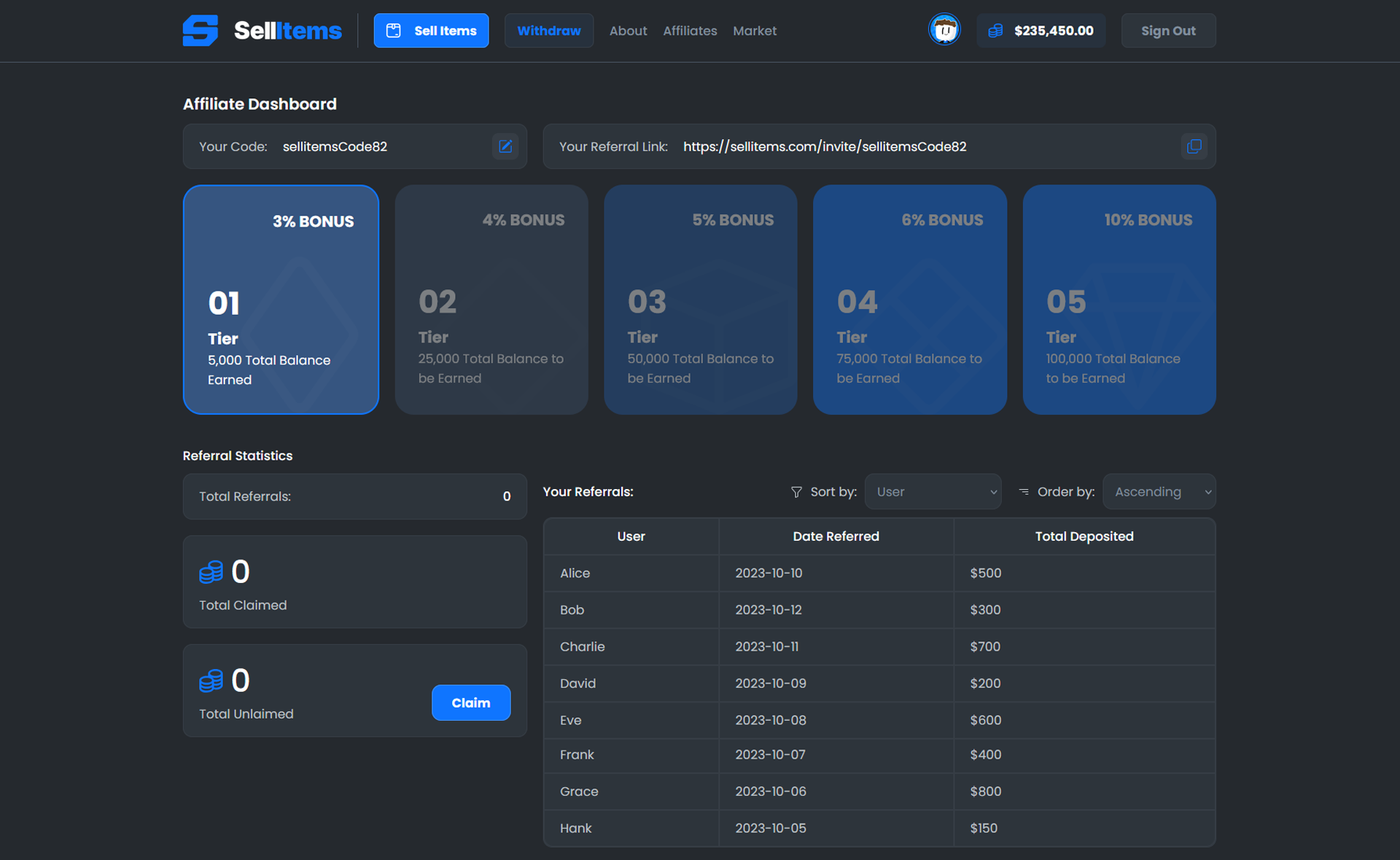Screen dimensions: 1400x860
Task: Click $150 deposit in Hank's row
Action: [x=984, y=828]
